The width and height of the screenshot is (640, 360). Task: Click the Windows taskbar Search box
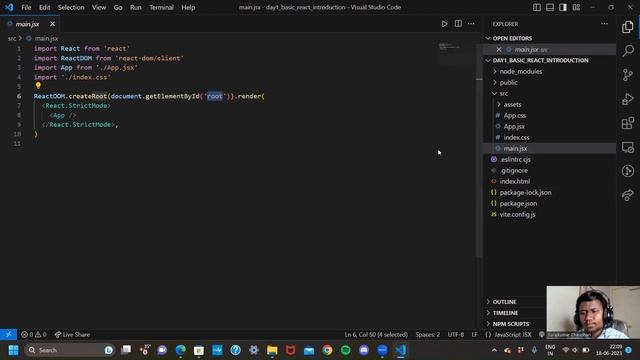69,350
